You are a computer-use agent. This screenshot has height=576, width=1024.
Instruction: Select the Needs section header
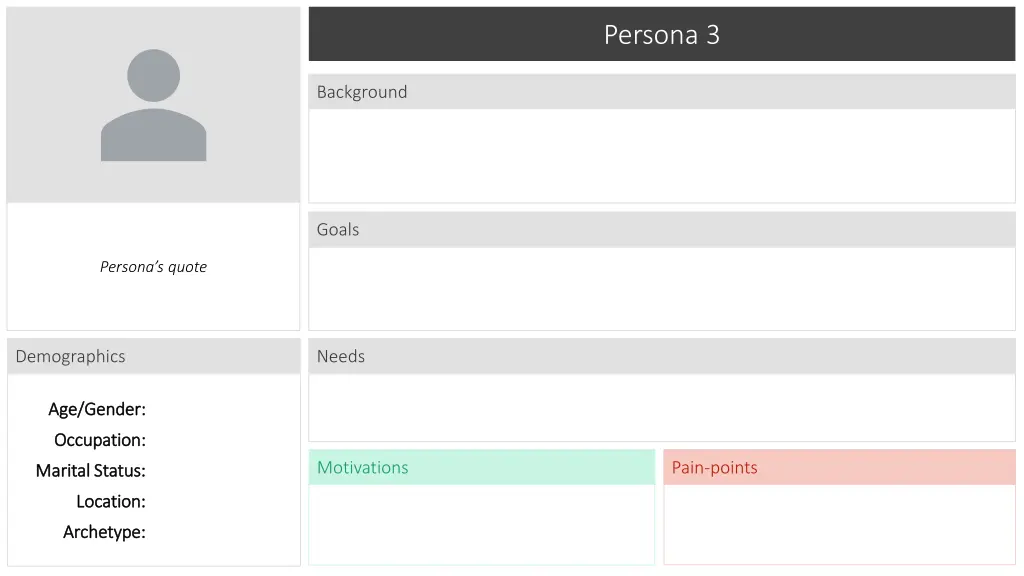pyautogui.click(x=662, y=357)
